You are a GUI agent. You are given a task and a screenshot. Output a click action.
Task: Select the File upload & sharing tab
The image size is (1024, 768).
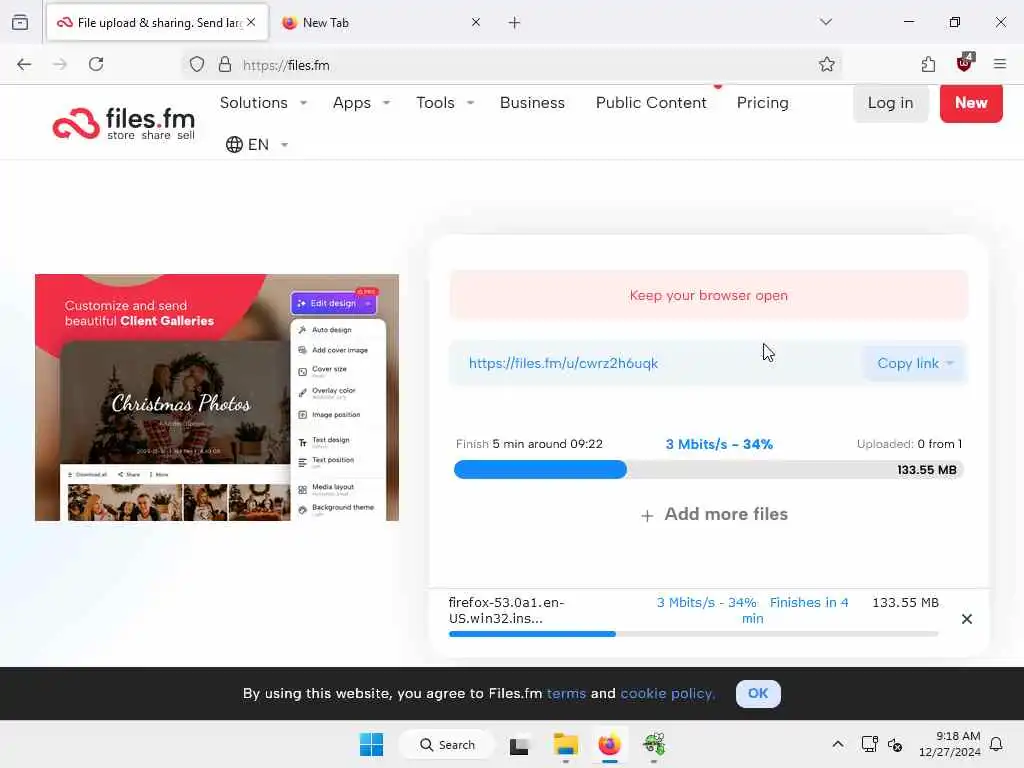(157, 22)
